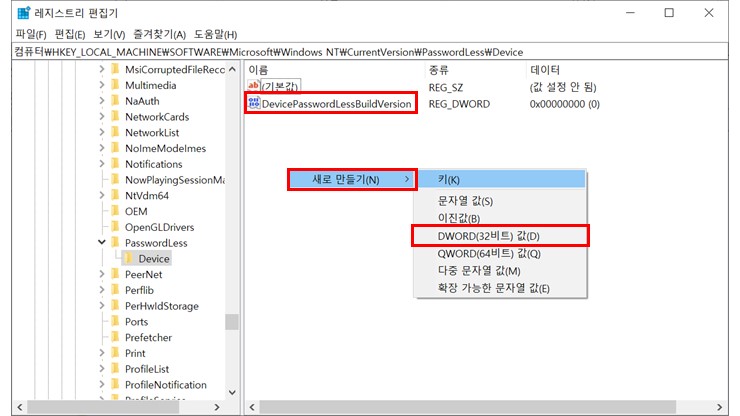Expand the Perflib key
Screen dimensions: 740x416
pyautogui.click(x=102, y=290)
